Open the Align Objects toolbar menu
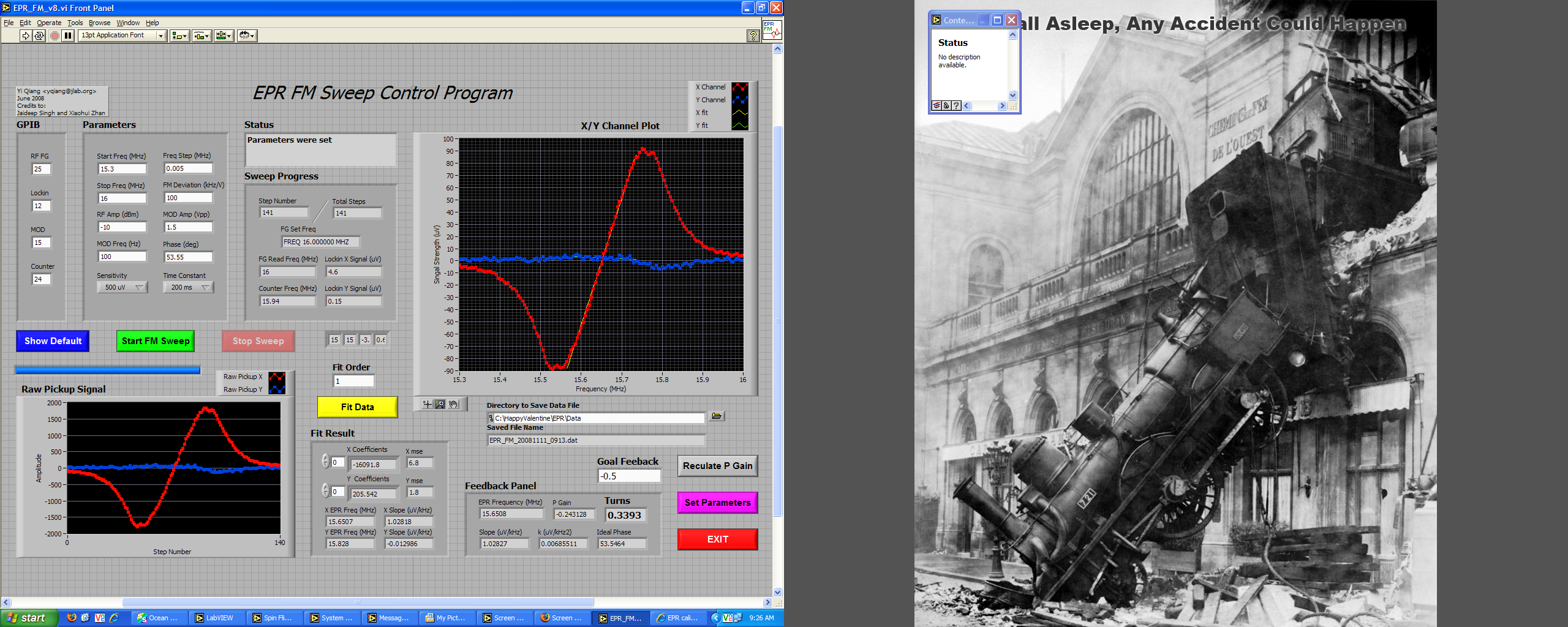The height and width of the screenshot is (627, 1568). click(179, 36)
